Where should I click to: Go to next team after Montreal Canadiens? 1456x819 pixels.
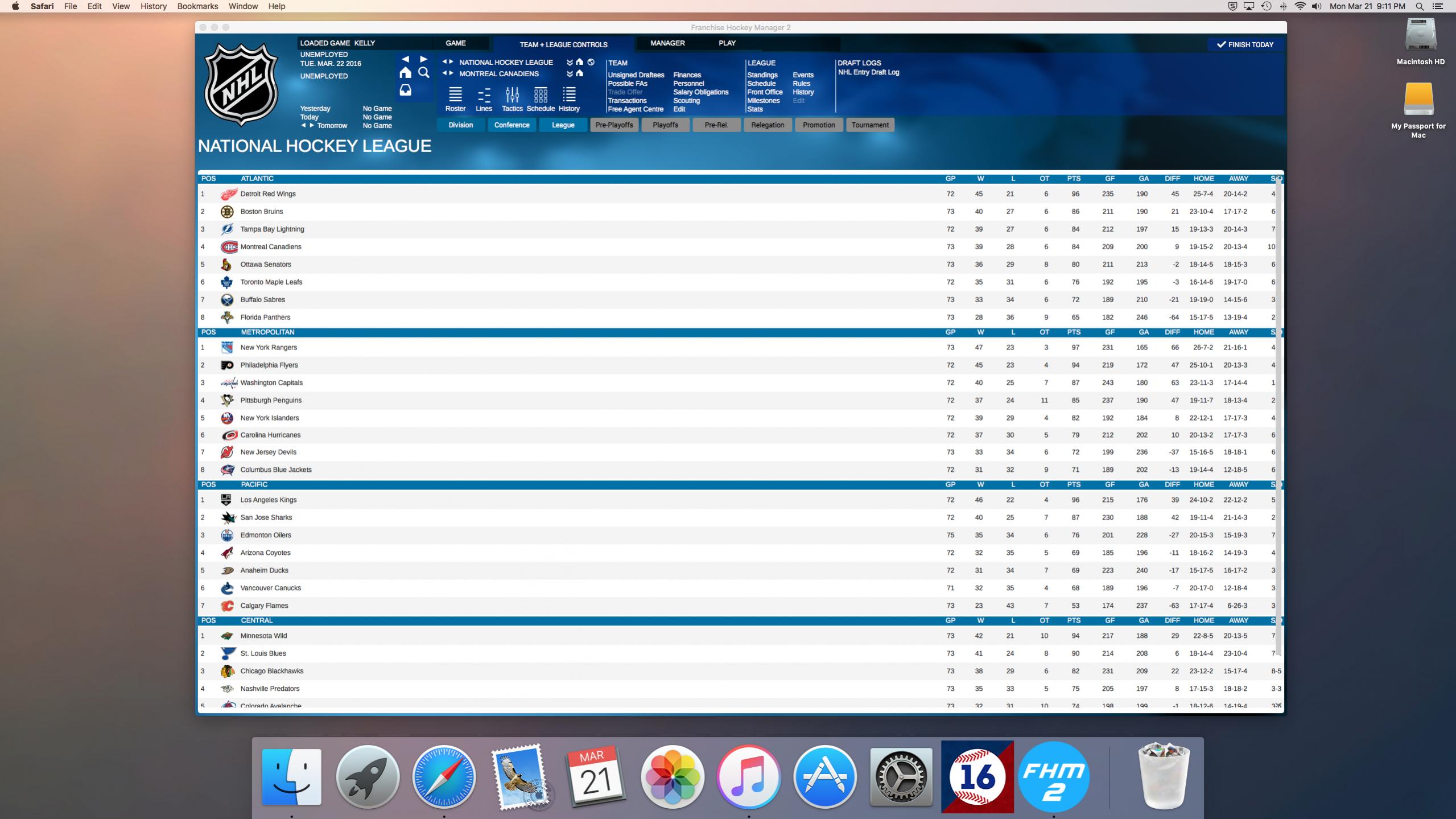coord(452,73)
